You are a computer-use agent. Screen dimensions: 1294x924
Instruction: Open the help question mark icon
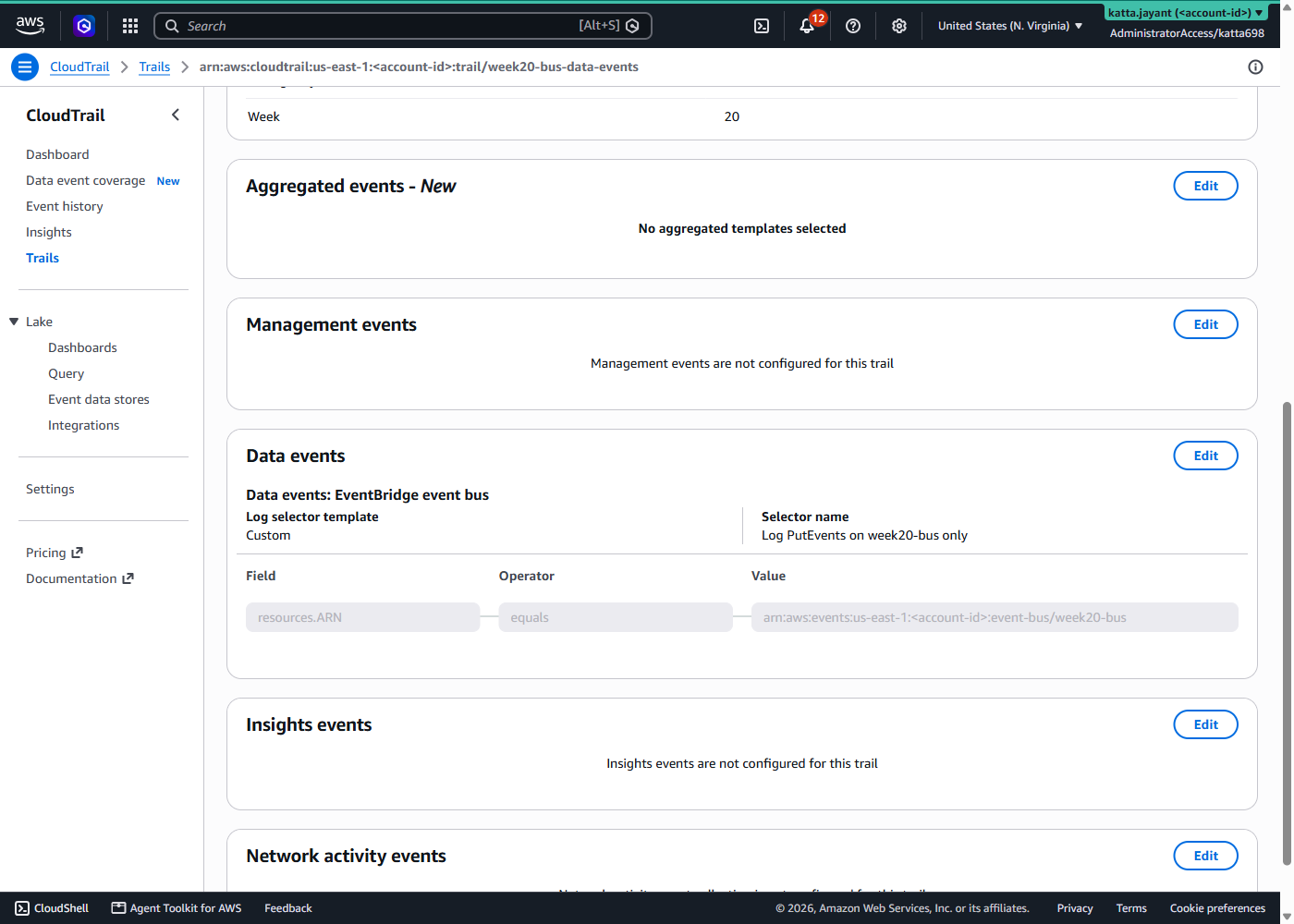pos(853,26)
